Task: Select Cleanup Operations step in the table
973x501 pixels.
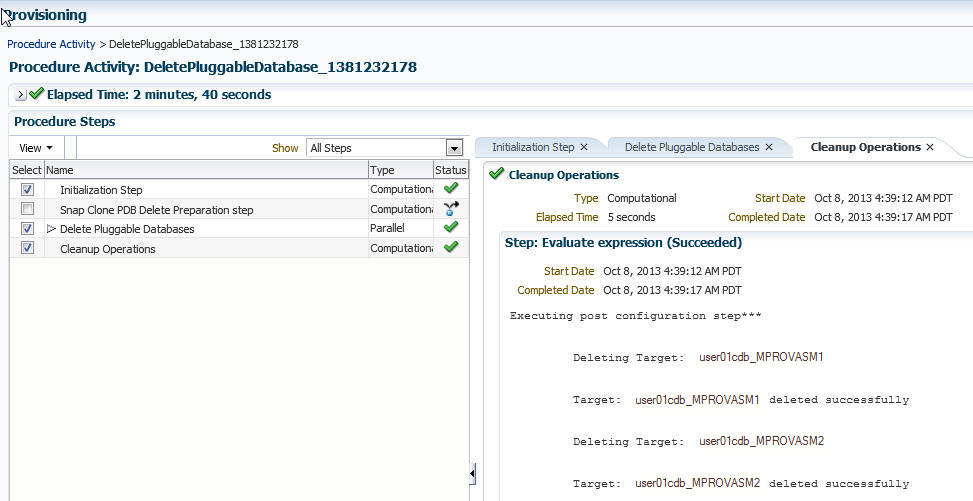Action: pyautogui.click(x=108, y=249)
